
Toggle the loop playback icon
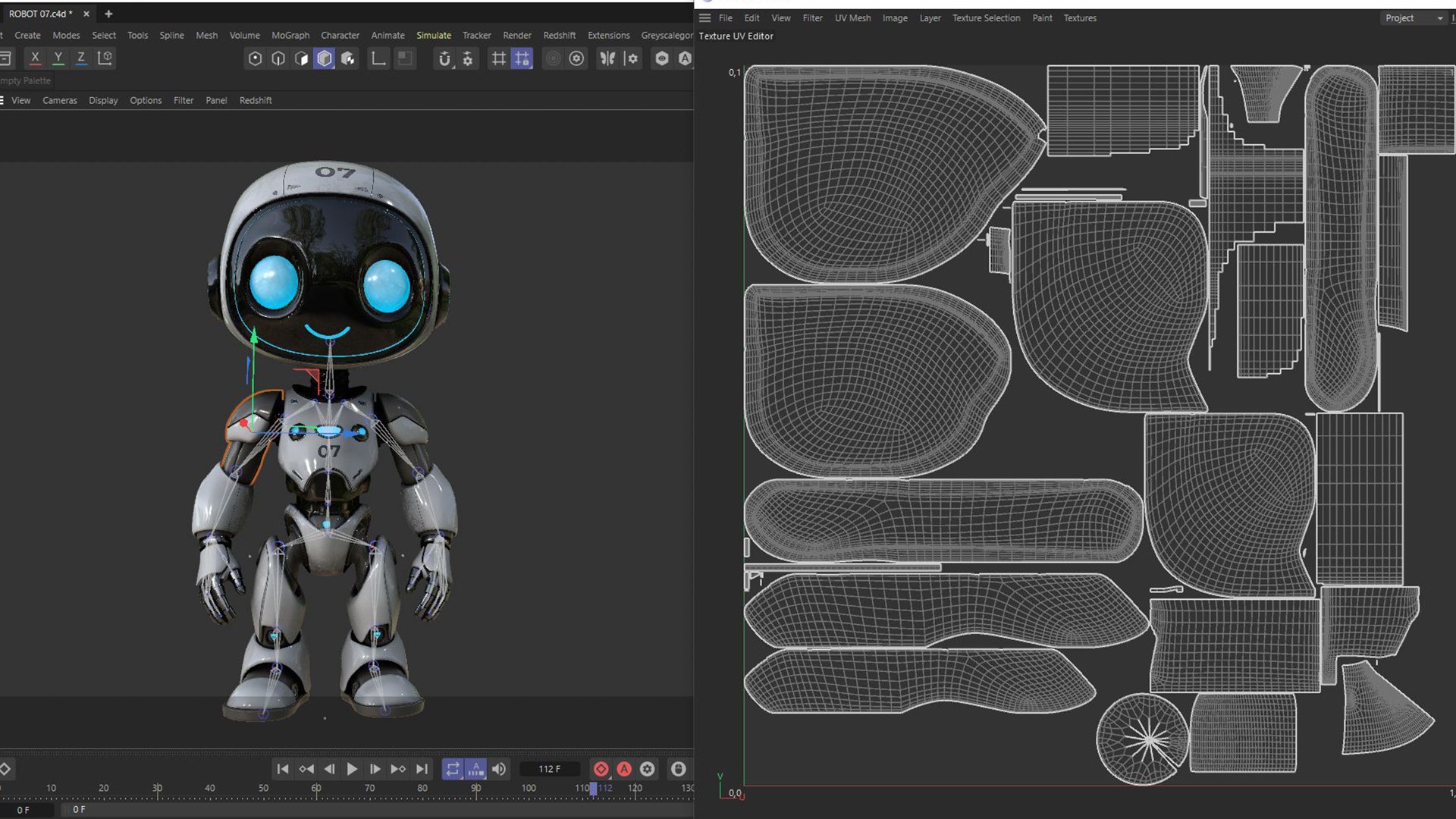tap(453, 769)
